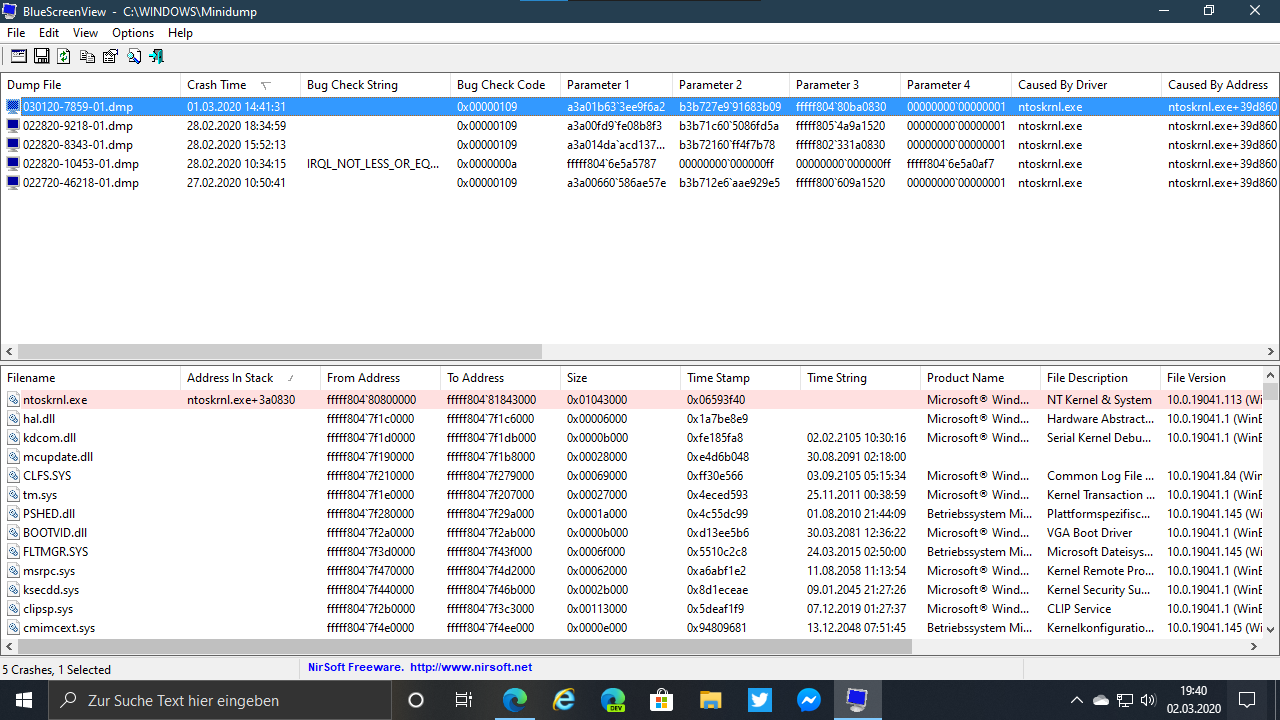This screenshot has height=720, width=1280.
Task: Select 022820-8343-01.dmp dump row
Action: point(640,145)
